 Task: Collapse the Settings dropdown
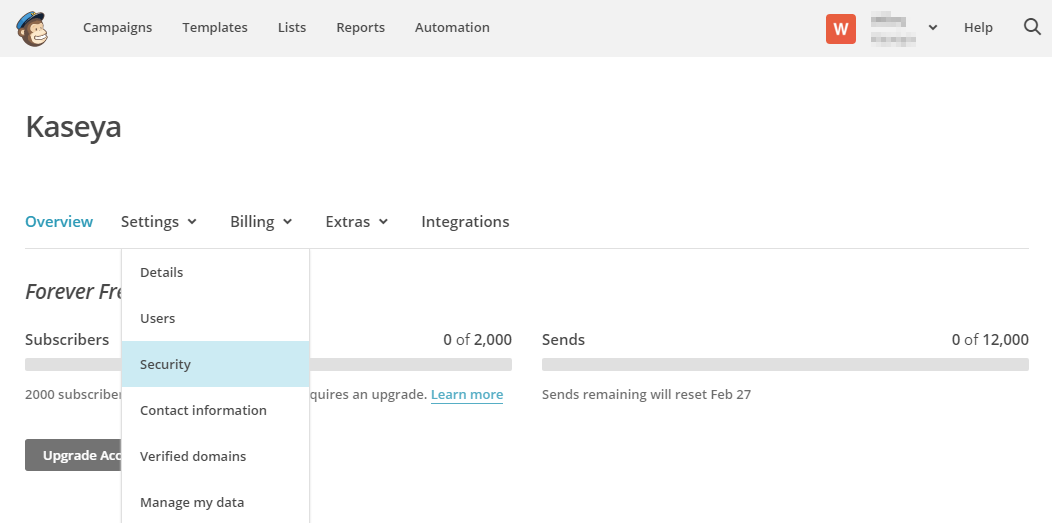click(159, 221)
